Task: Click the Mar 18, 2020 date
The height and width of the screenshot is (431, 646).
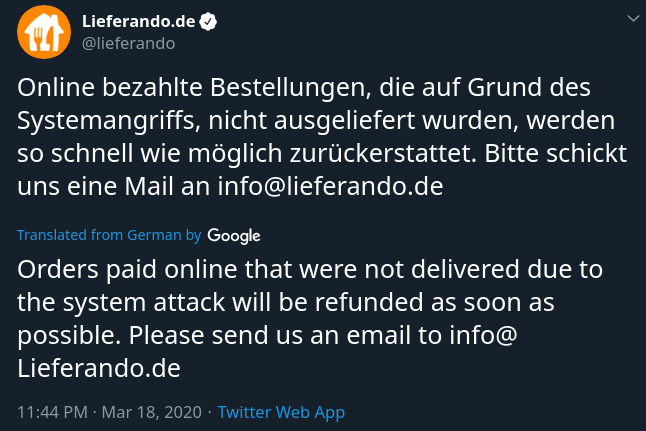Action: (152, 412)
